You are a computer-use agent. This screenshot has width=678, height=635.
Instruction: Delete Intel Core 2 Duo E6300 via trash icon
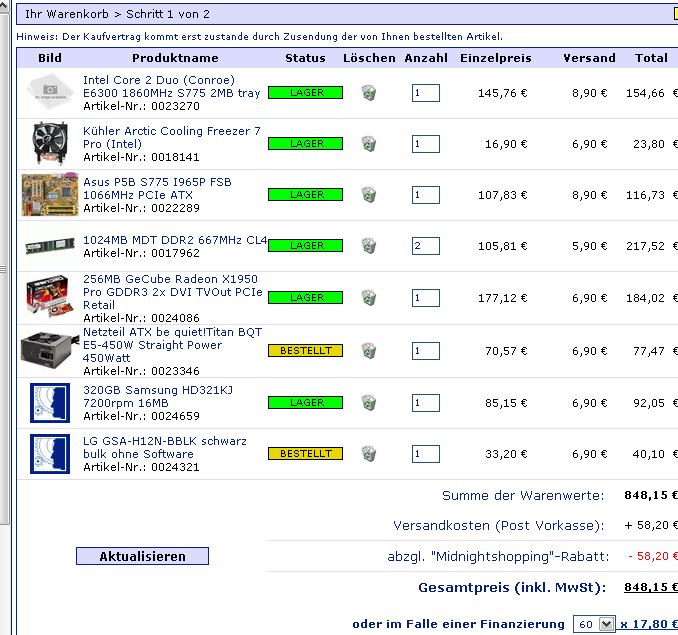pyautogui.click(x=369, y=93)
